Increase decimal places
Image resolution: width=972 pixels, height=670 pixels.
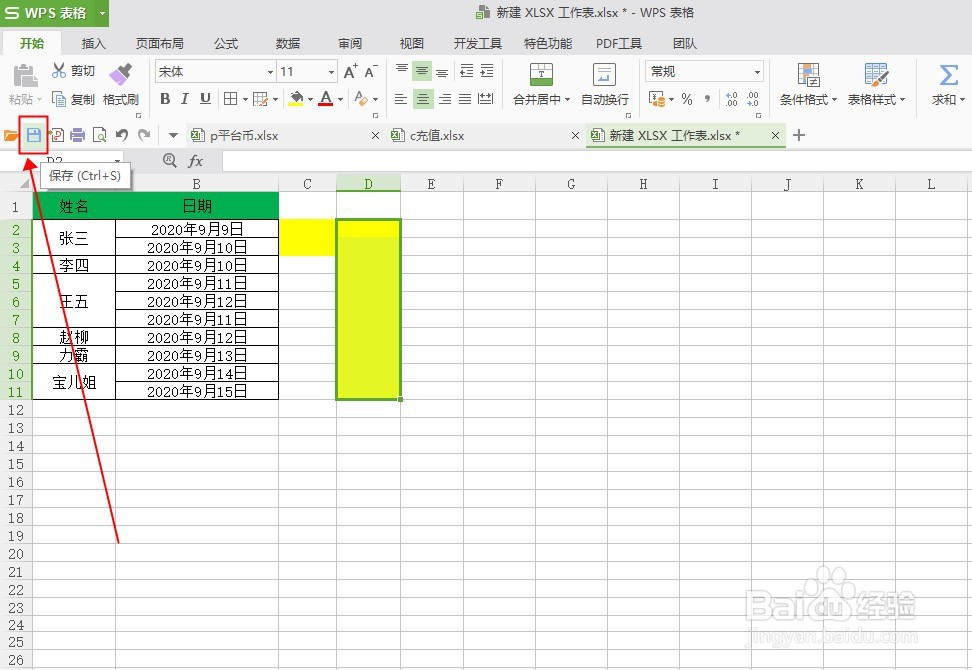pyautogui.click(x=731, y=99)
